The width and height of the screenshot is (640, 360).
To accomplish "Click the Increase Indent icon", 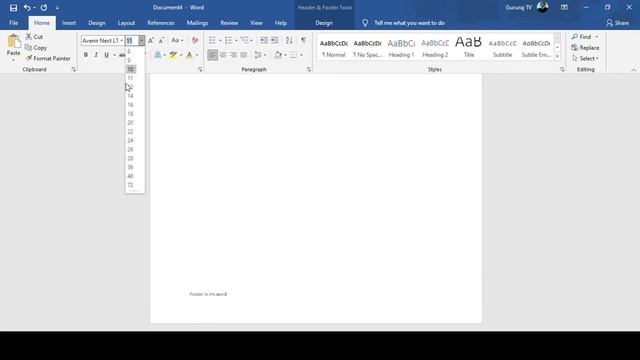I will [275, 40].
